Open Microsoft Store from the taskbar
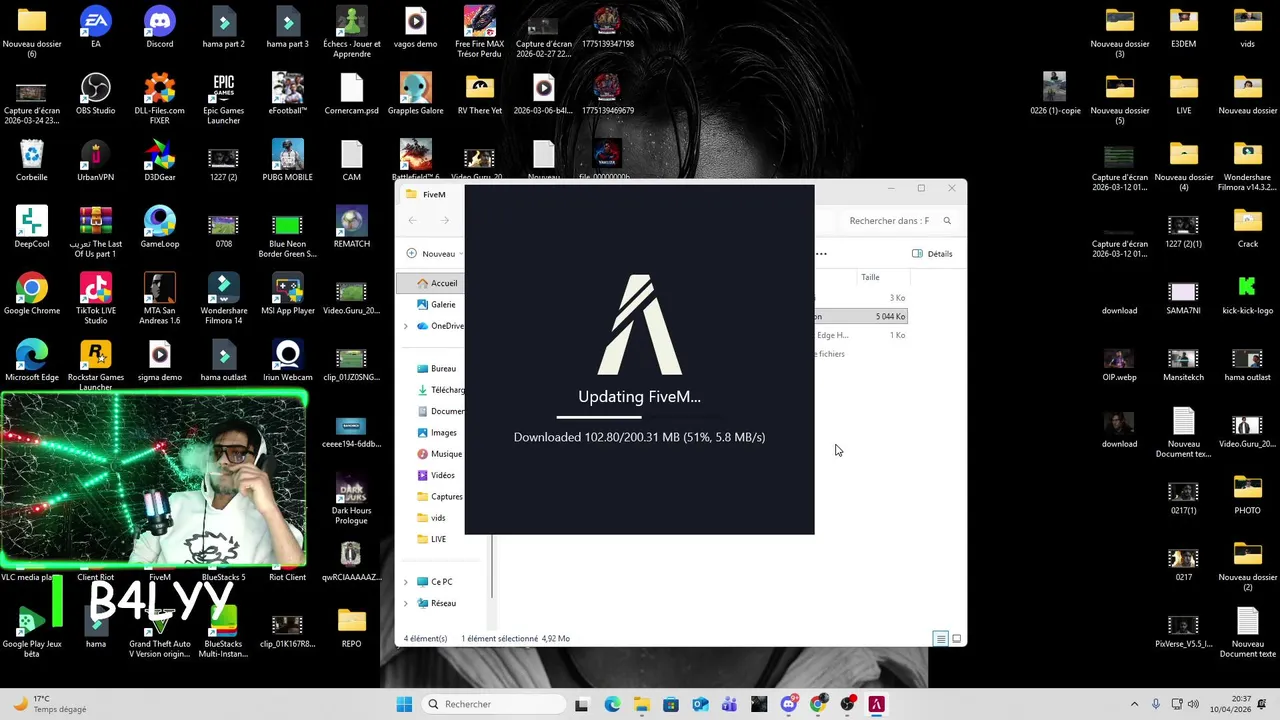 (671, 704)
